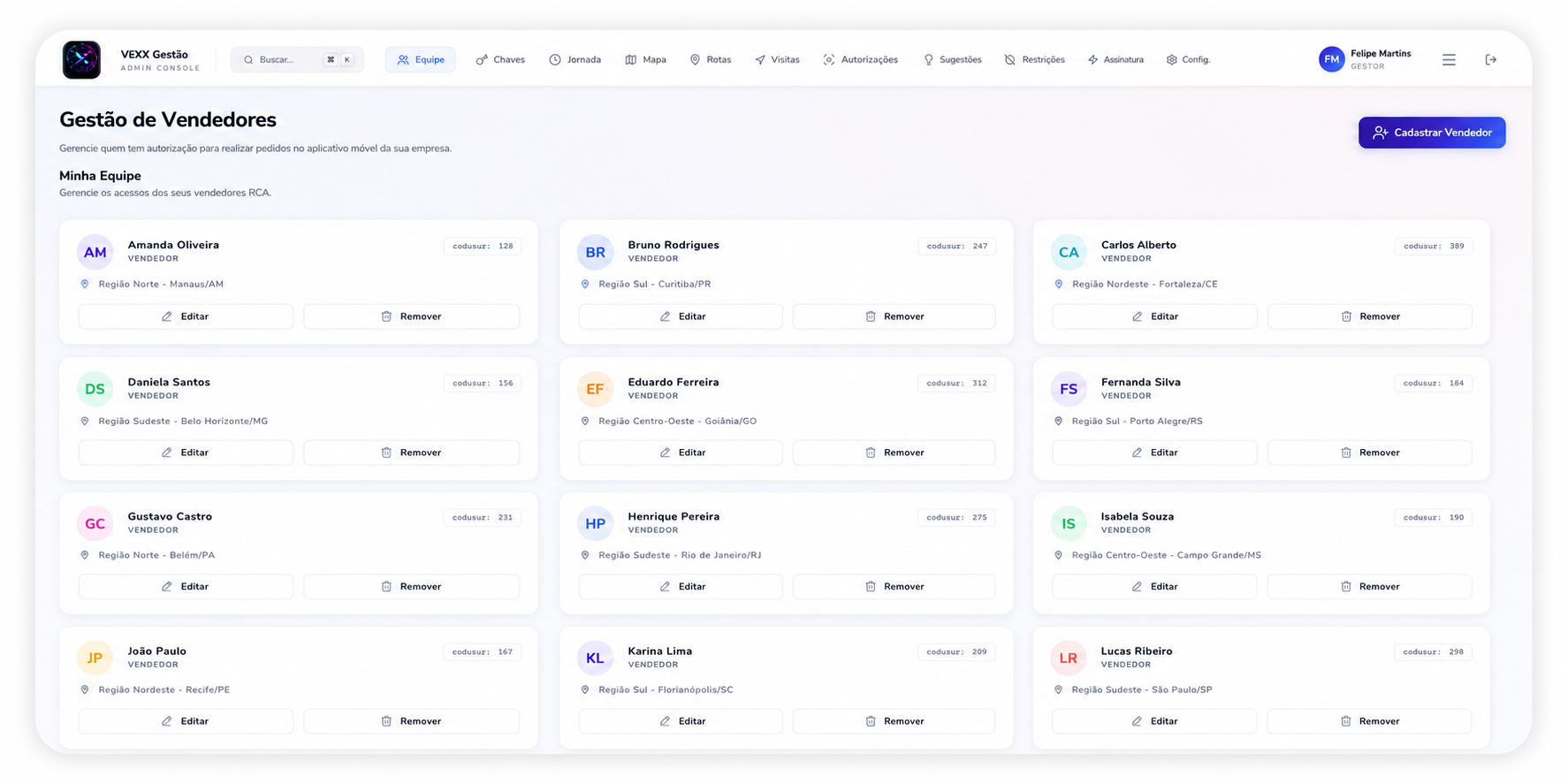
Task: Edit Fernanda Silva's record
Action: coord(1154,453)
